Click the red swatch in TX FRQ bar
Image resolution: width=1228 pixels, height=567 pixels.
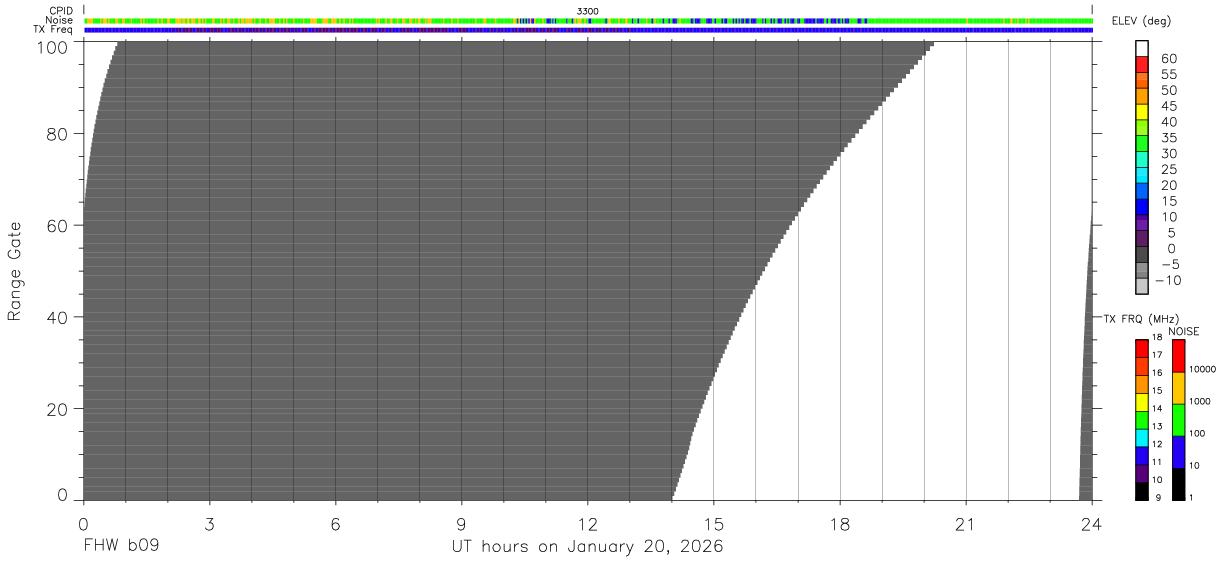1142,348
